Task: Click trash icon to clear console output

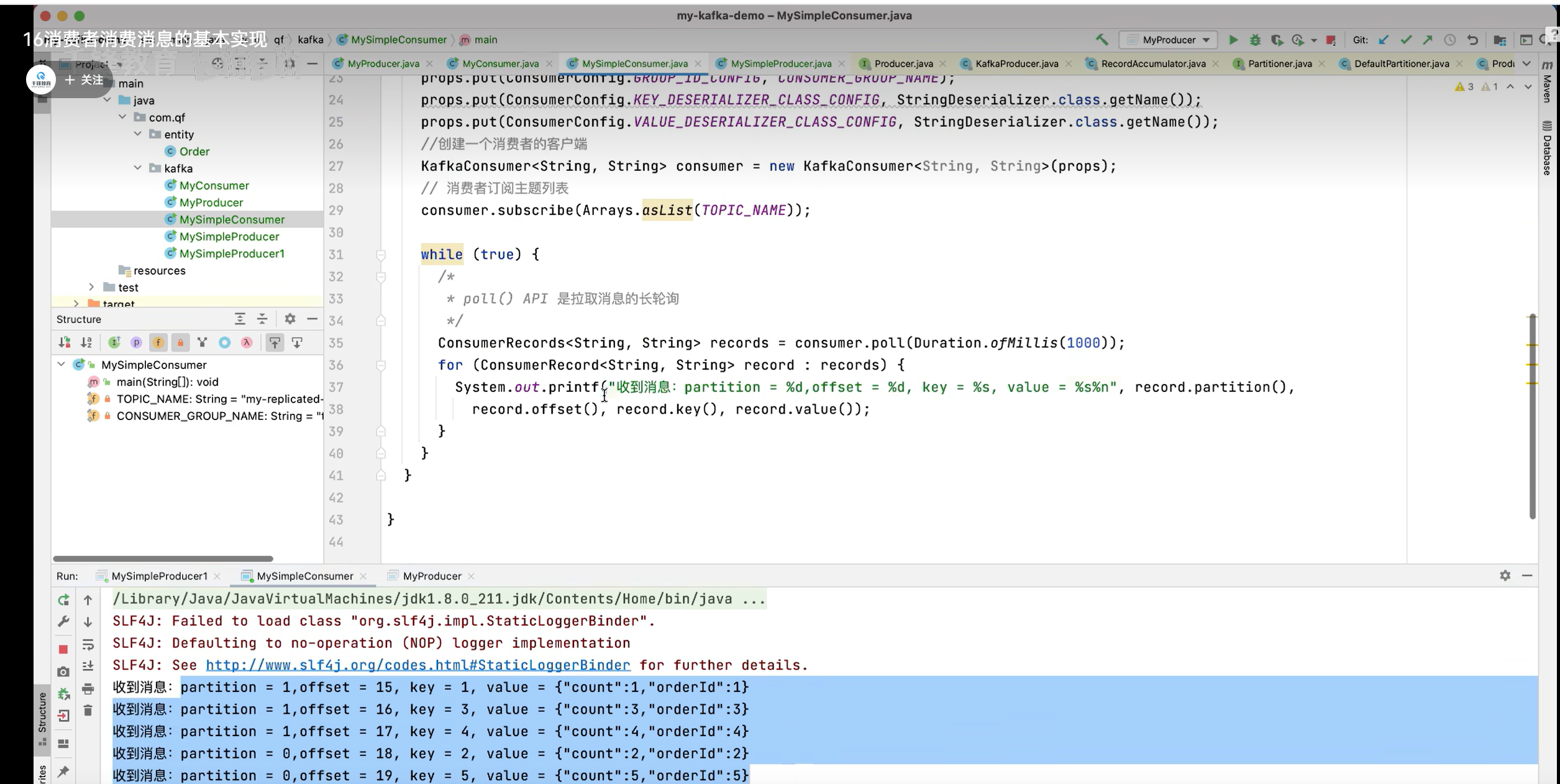Action: [x=88, y=710]
